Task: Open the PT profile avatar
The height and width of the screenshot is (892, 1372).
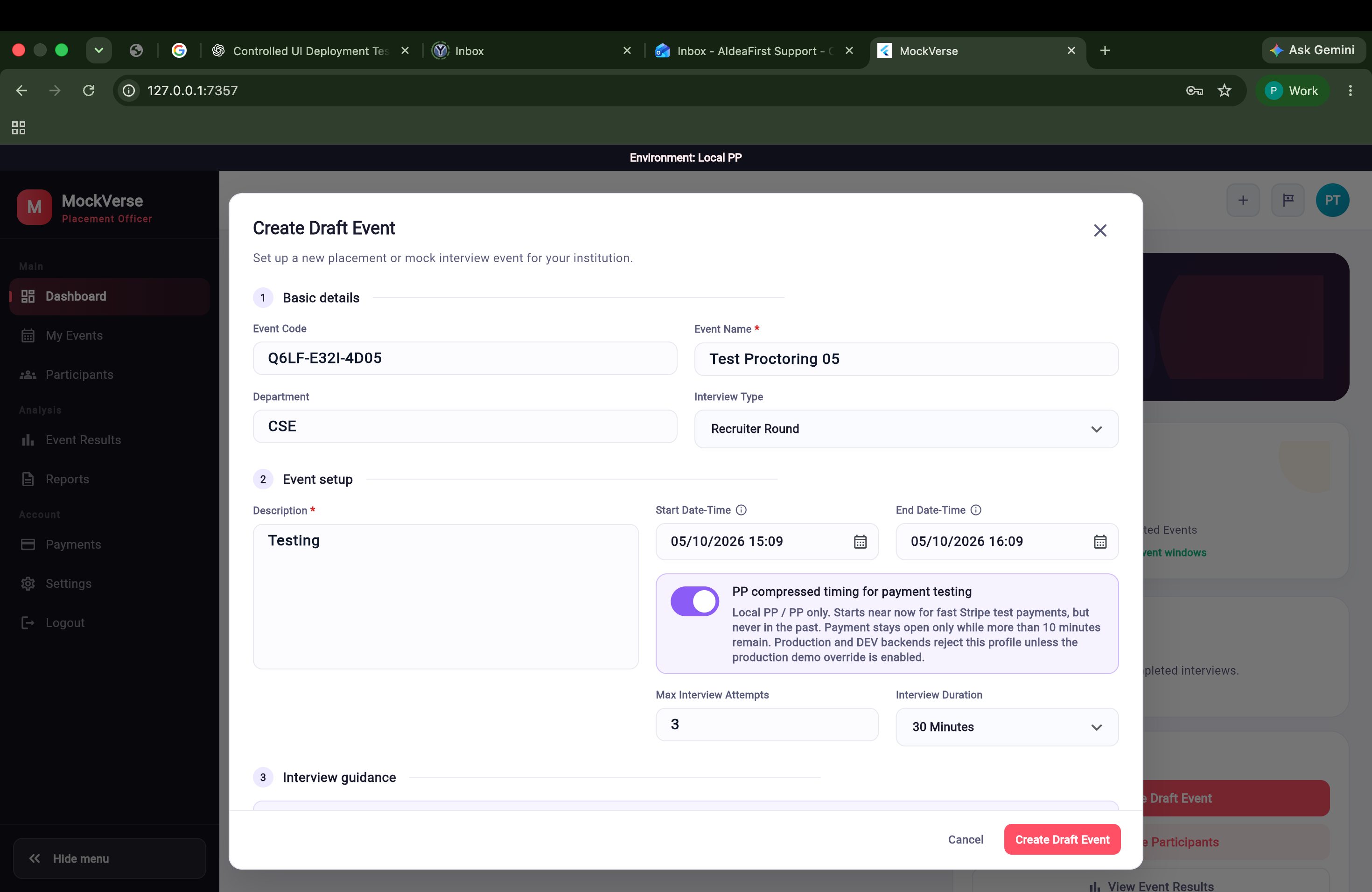Action: point(1332,201)
